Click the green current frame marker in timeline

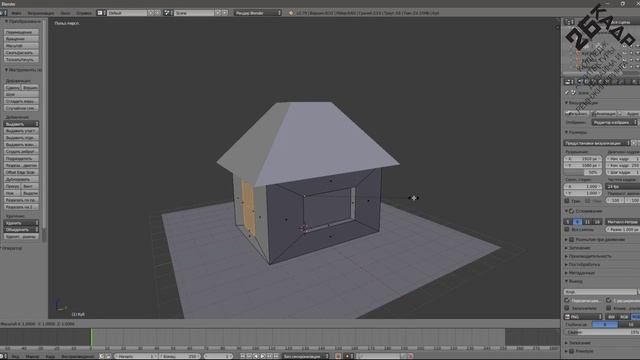[91, 339]
